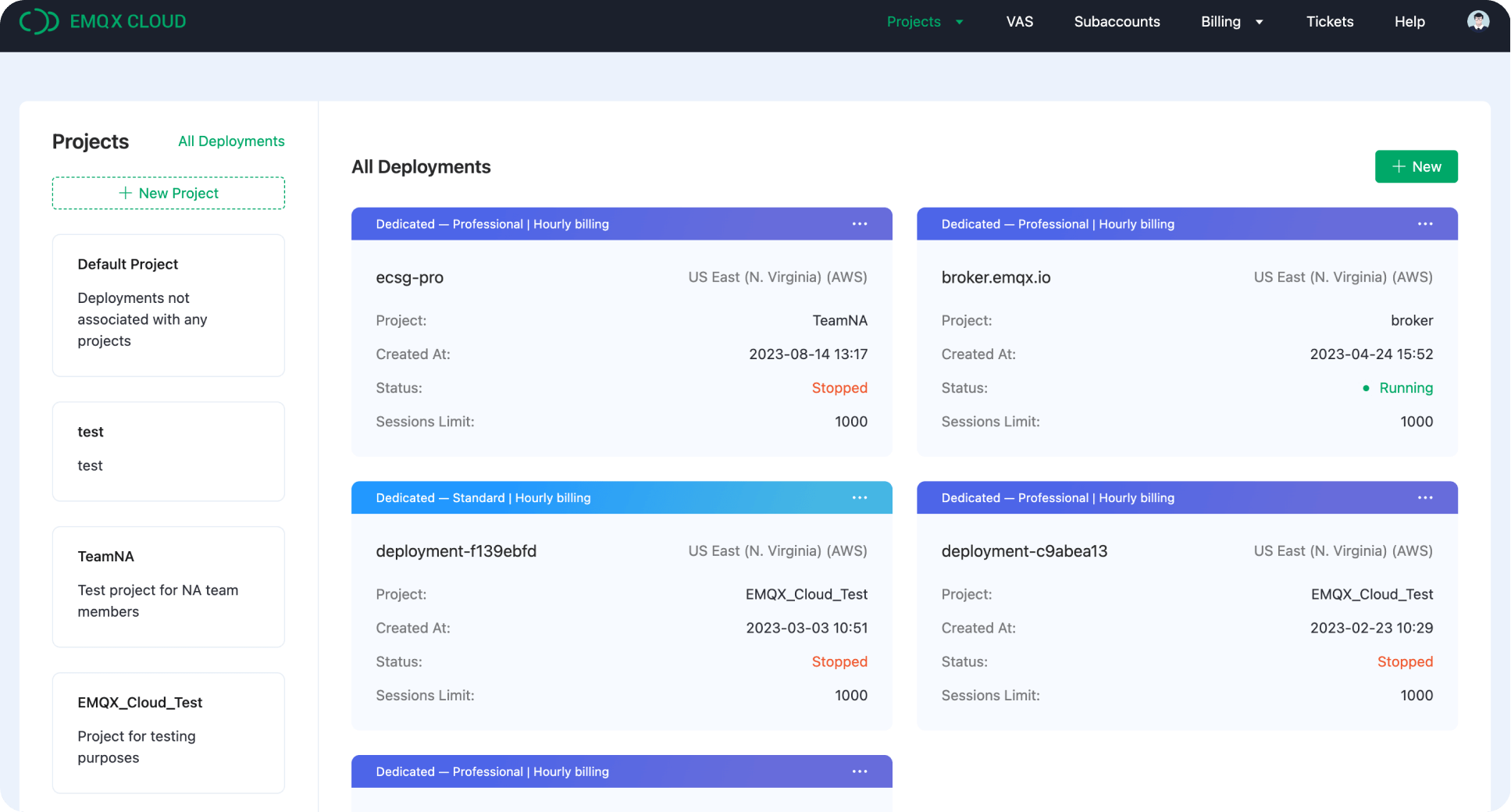Open the Projects menu in top navigation
Screen dimensions: 1511x812
pos(914,22)
